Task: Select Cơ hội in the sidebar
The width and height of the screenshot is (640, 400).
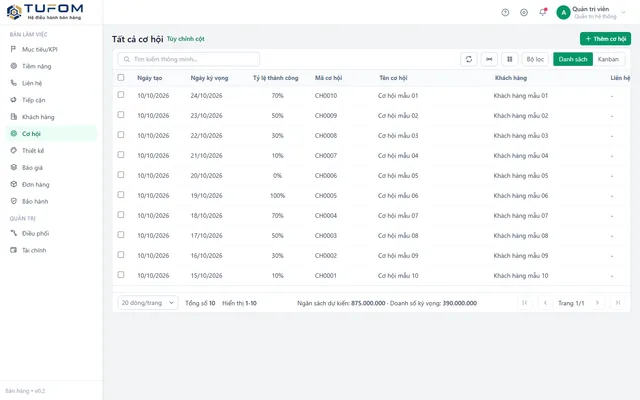Action: coord(51,134)
